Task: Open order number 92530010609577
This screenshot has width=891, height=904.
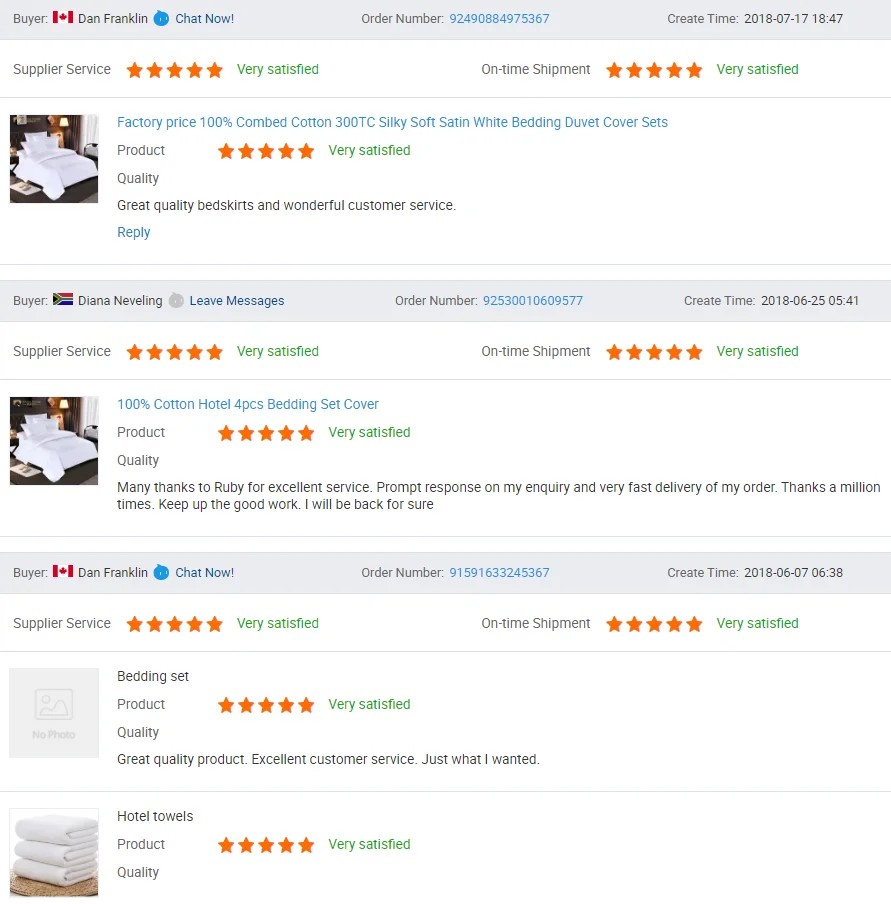Action: (533, 300)
